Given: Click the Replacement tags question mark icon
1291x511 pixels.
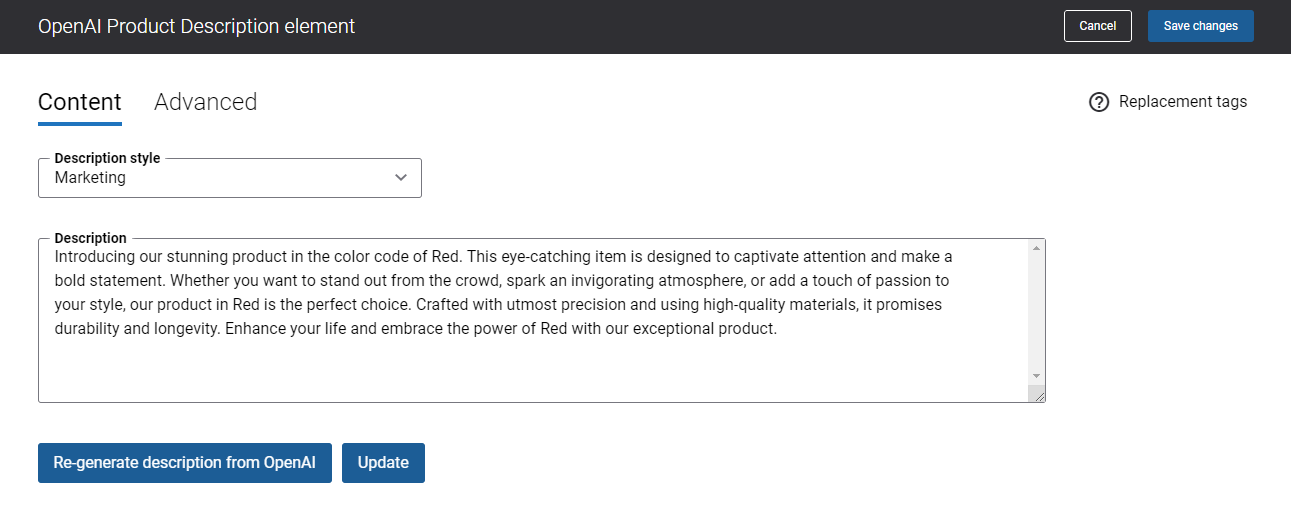Looking at the screenshot, I should 1099,102.
